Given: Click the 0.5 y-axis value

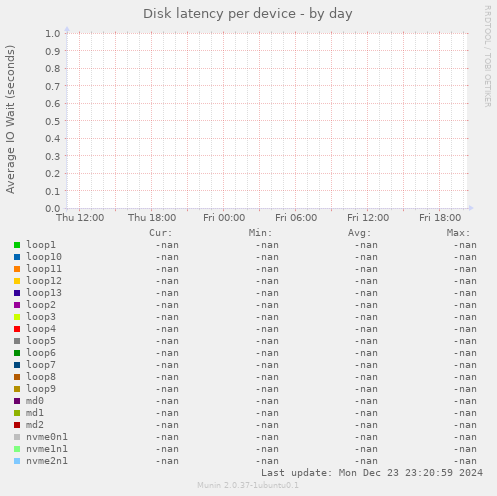Looking at the screenshot, I should pos(53,121).
